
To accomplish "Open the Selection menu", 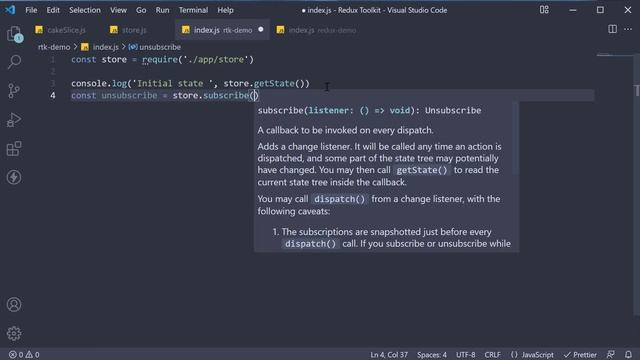I will [85, 10].
